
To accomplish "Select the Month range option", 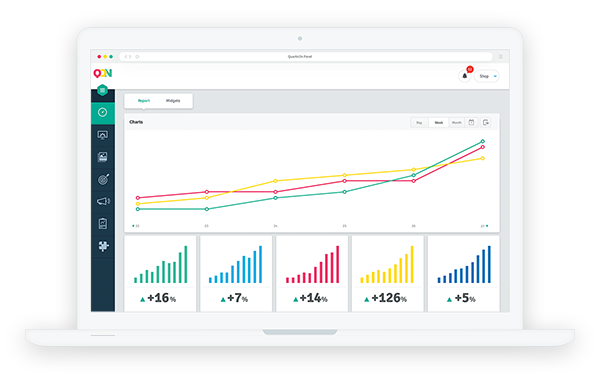I will click(457, 122).
